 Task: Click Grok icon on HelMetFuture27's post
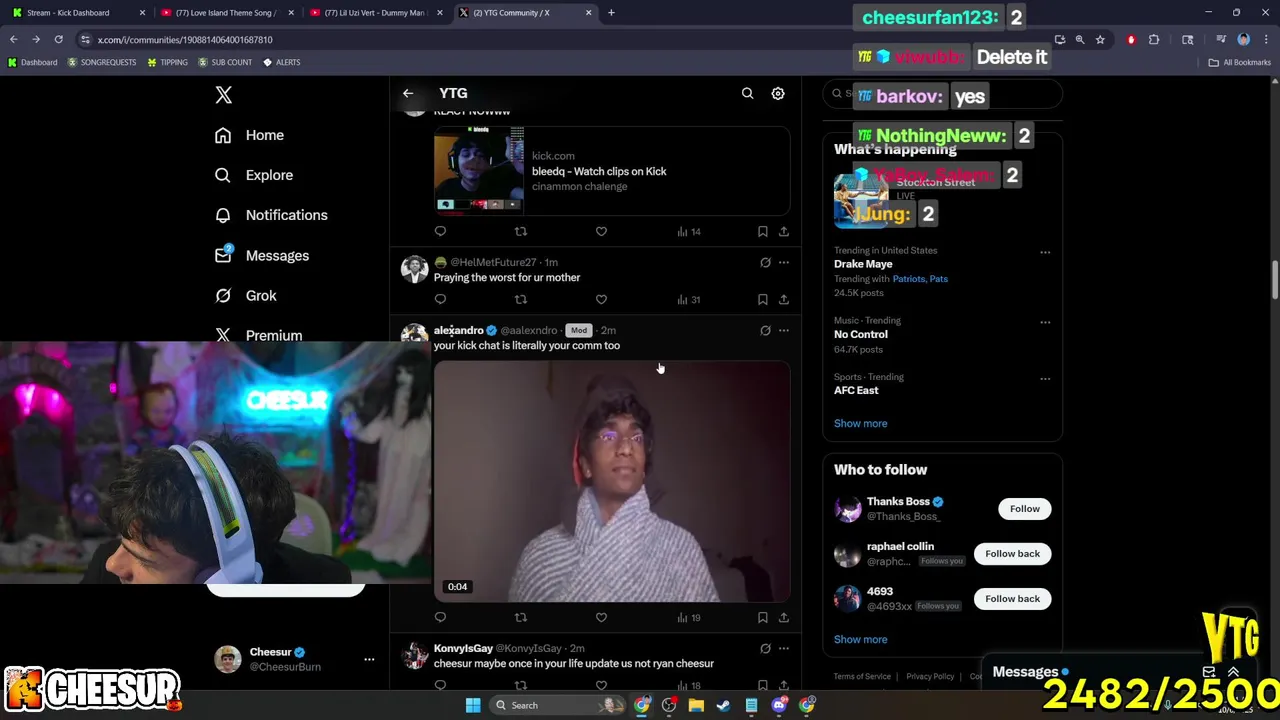pos(765,263)
